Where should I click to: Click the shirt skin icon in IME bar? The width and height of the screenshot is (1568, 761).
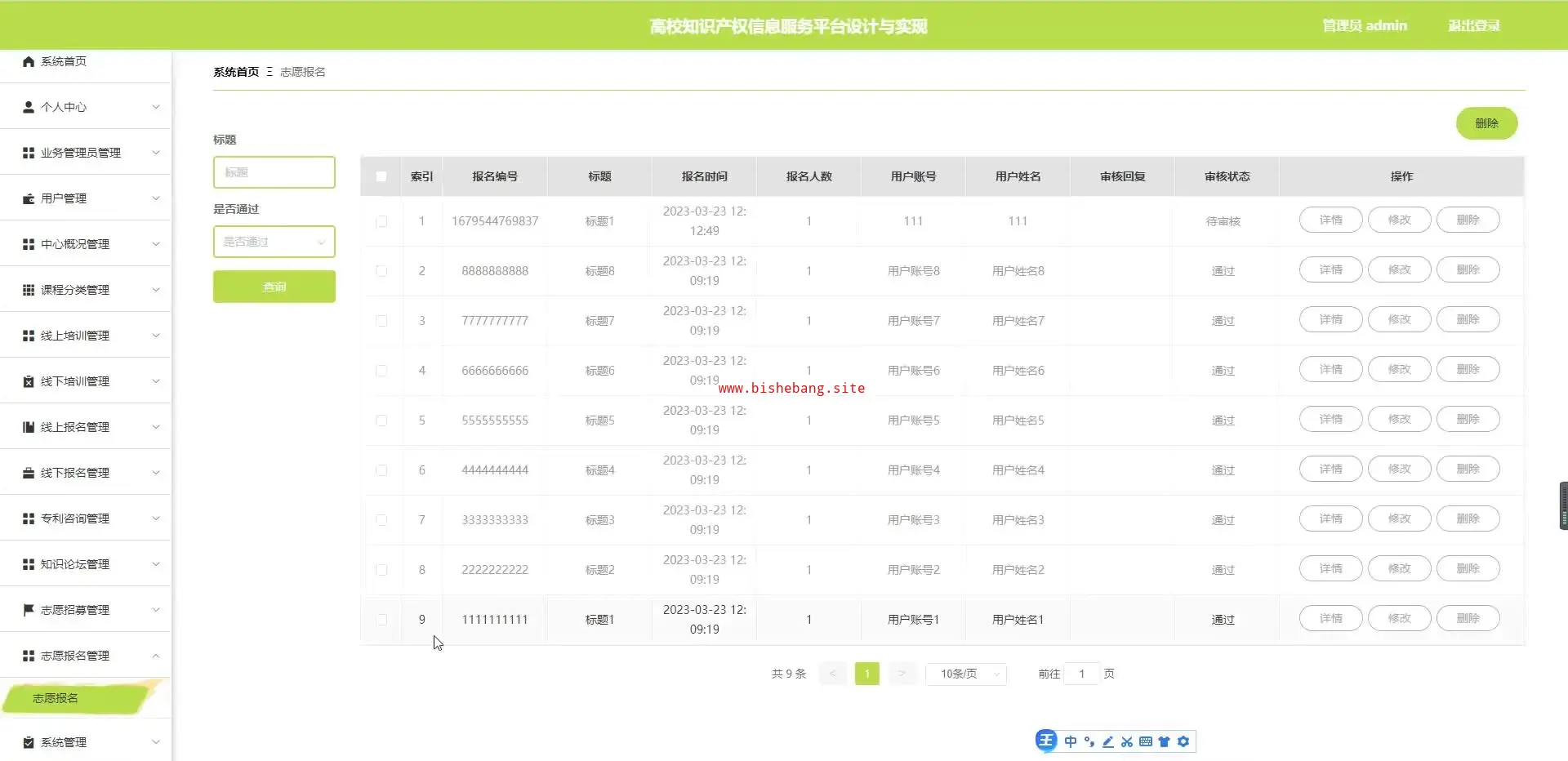pos(1165,741)
